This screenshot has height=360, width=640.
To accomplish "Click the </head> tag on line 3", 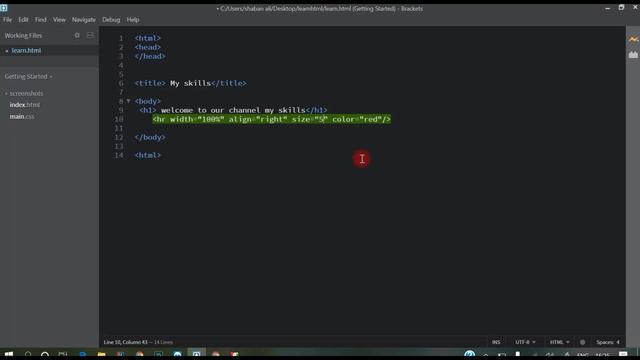I will pyautogui.click(x=150, y=56).
